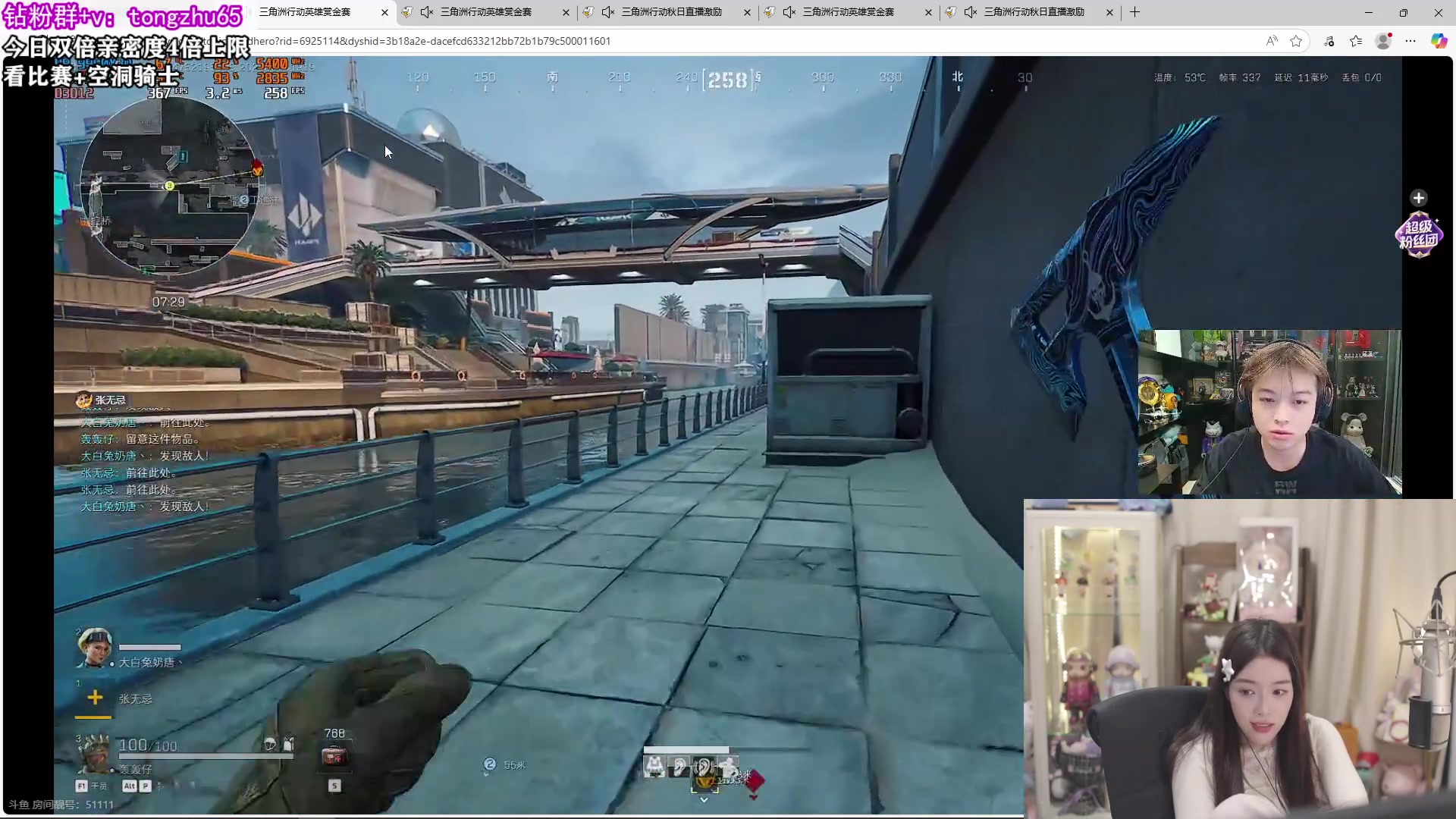This screenshot has width=1456, height=819.
Task: Click the muted speaker icon on the third tab
Action: click(x=608, y=12)
